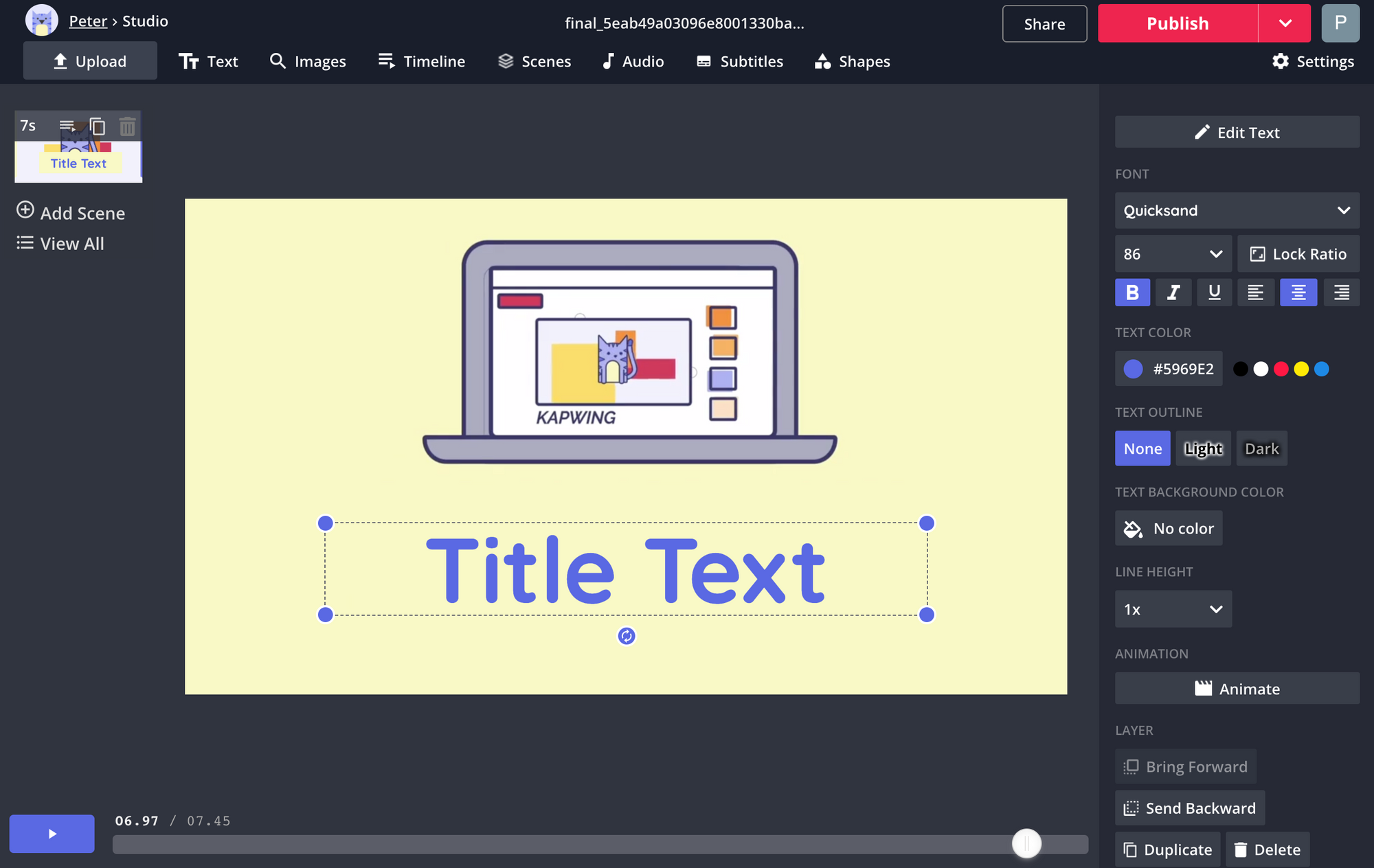Select the Light text outline option
1374x868 pixels.
(1203, 448)
